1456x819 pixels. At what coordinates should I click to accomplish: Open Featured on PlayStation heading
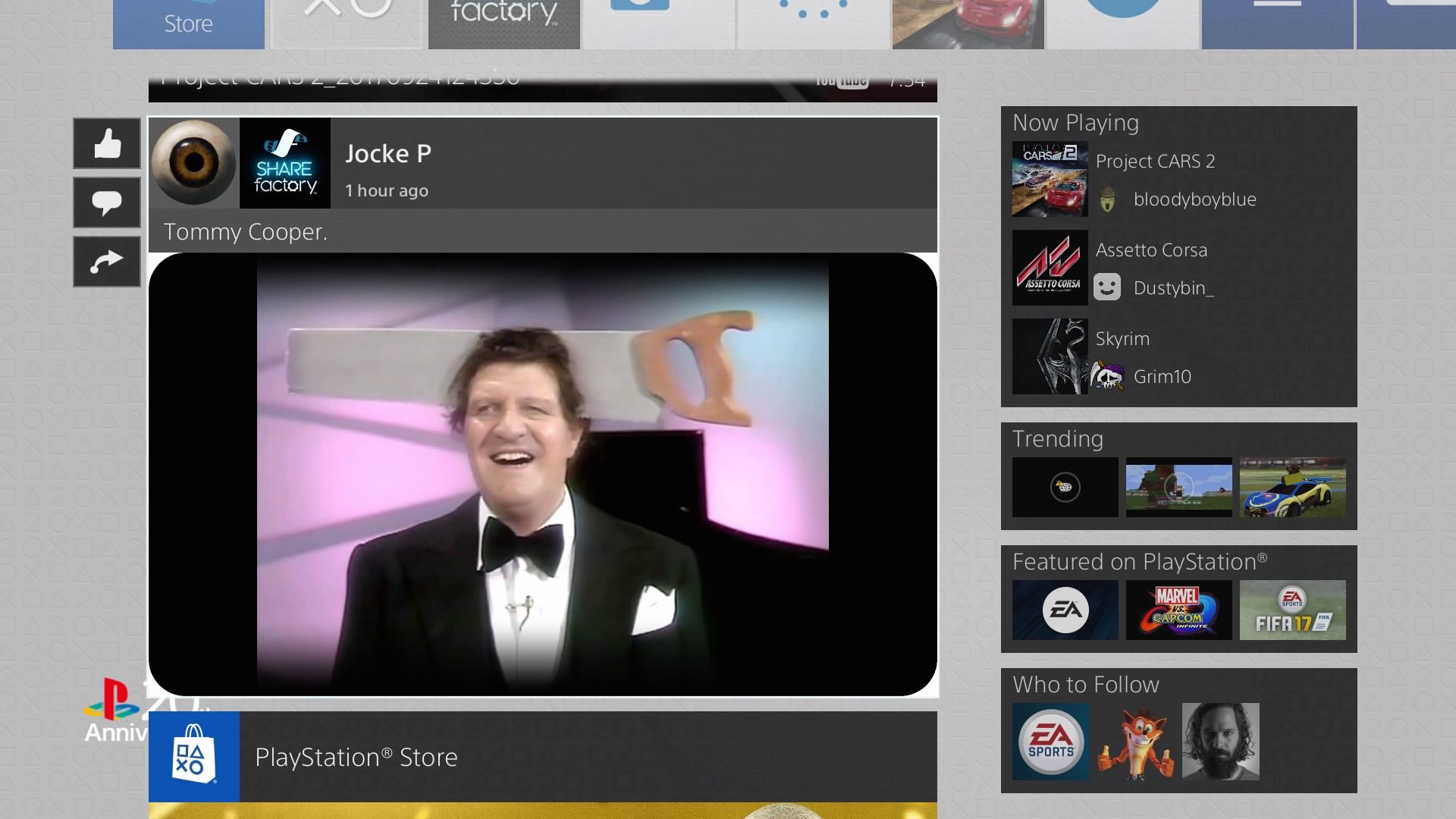[x=1140, y=562]
